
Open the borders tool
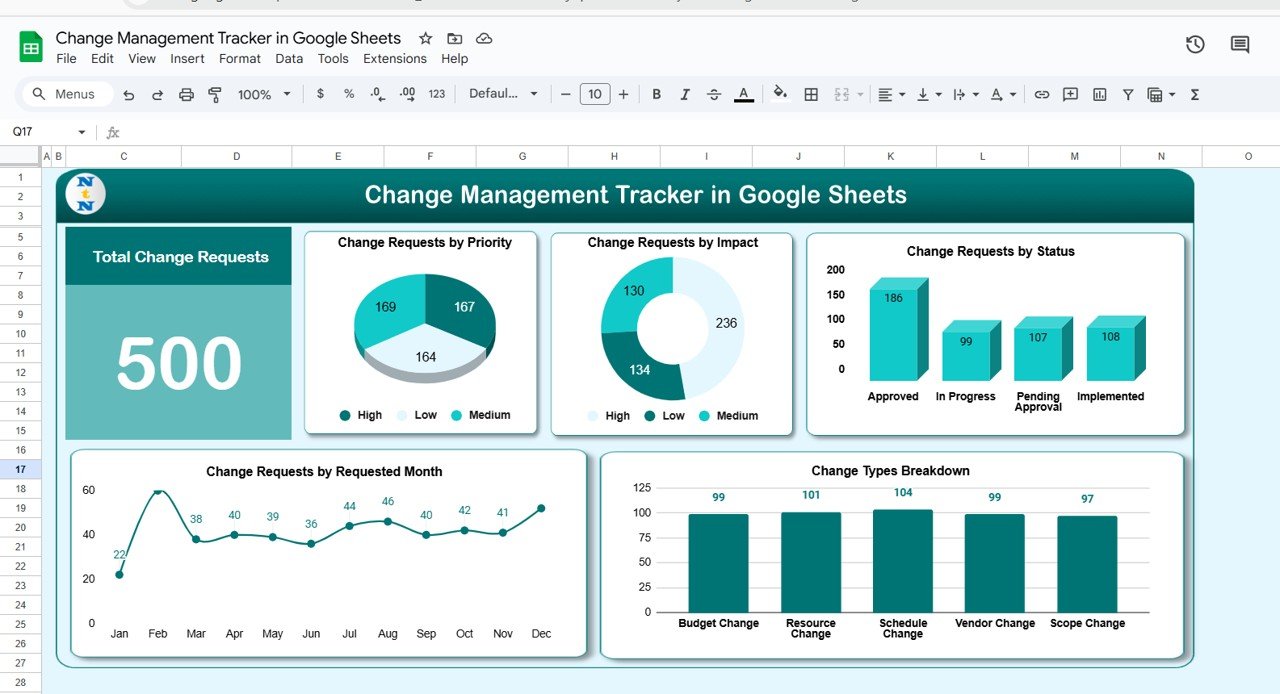[811, 94]
